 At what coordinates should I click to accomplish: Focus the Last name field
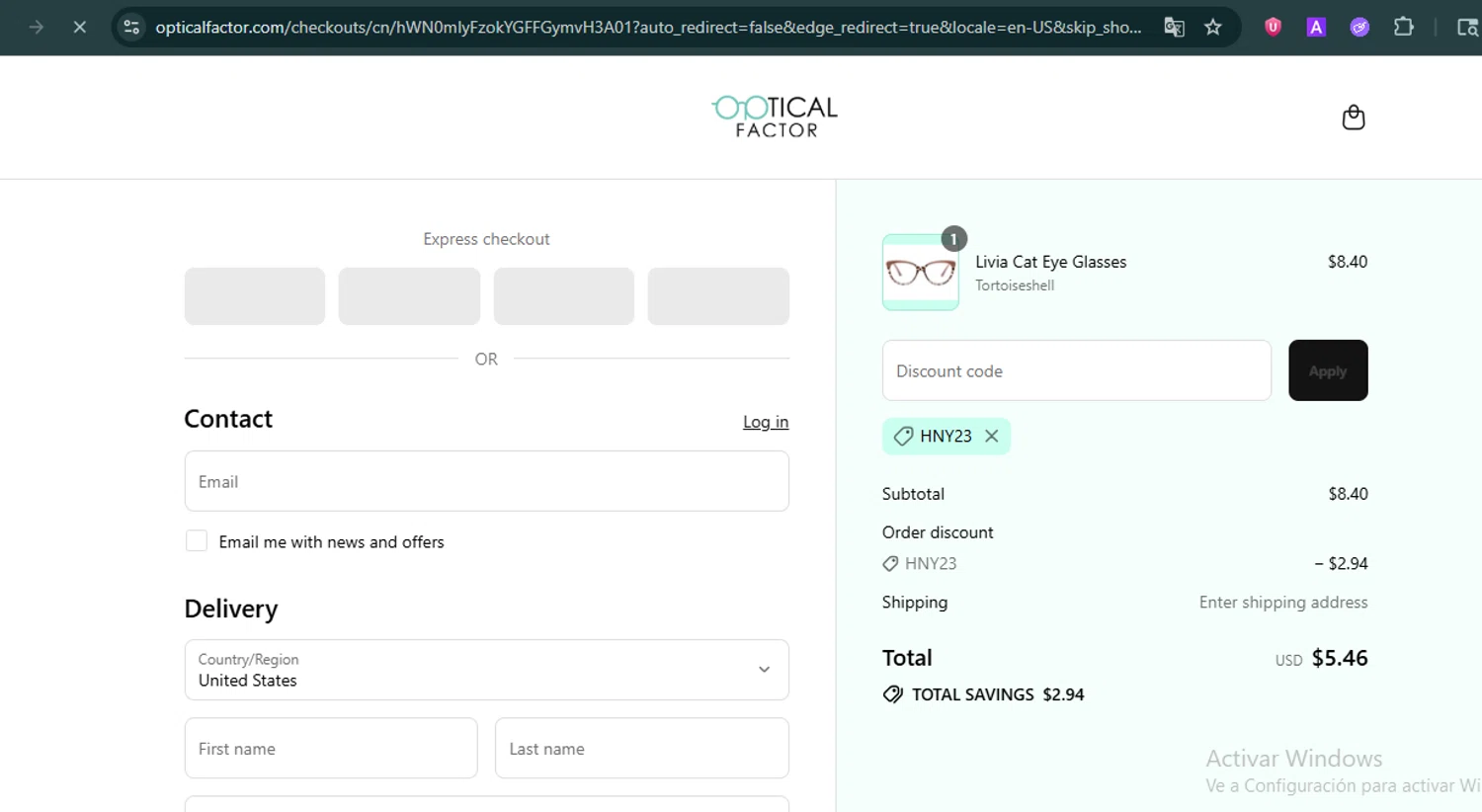(642, 748)
